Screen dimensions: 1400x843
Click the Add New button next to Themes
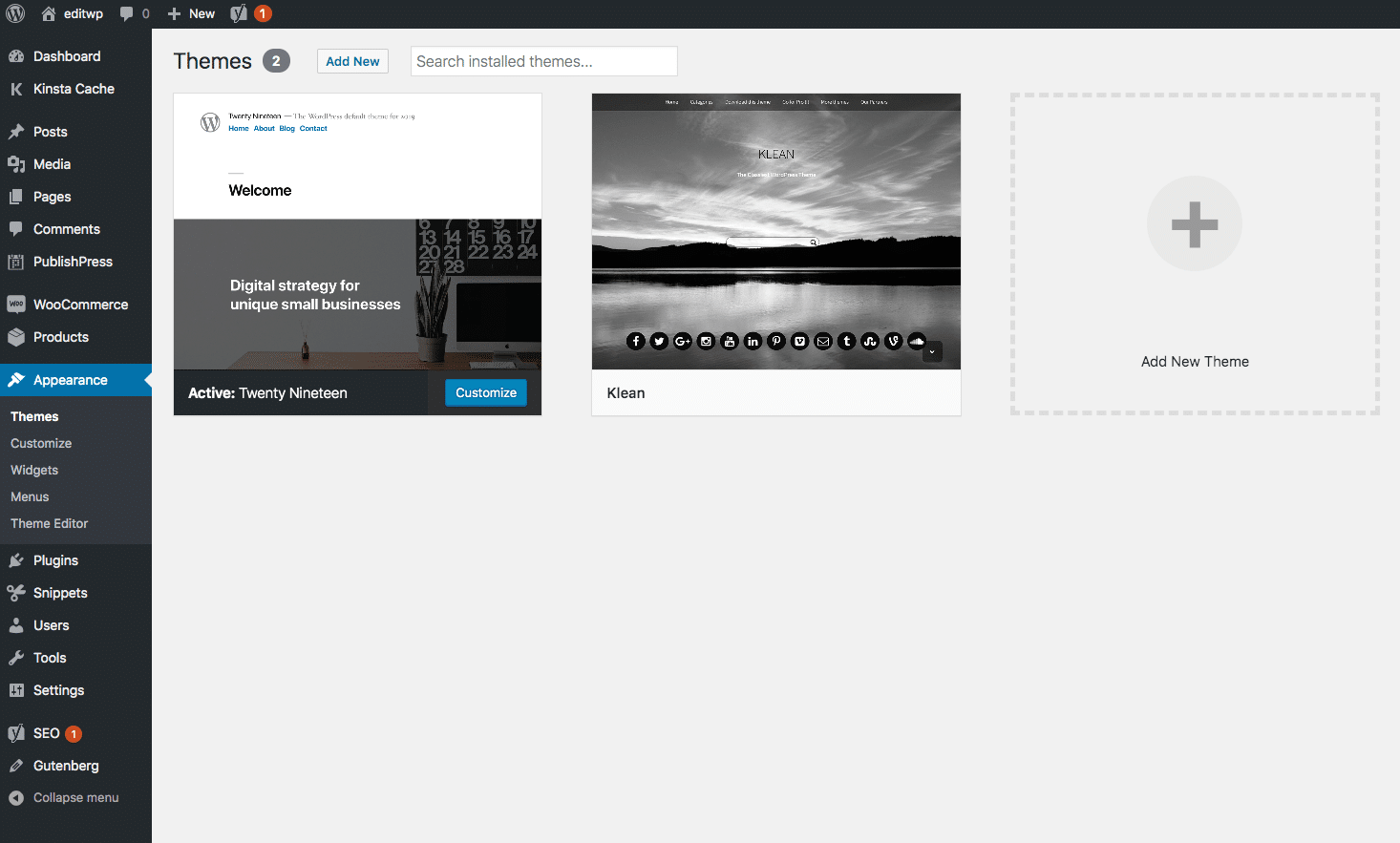352,60
